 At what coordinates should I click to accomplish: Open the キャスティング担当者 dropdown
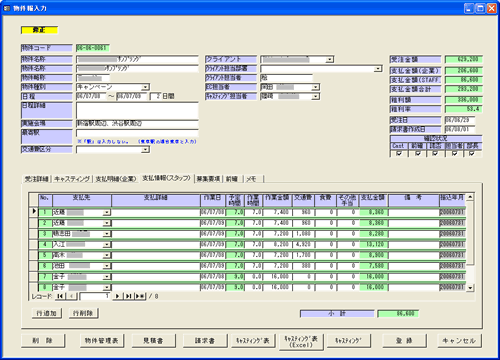pos(316,96)
